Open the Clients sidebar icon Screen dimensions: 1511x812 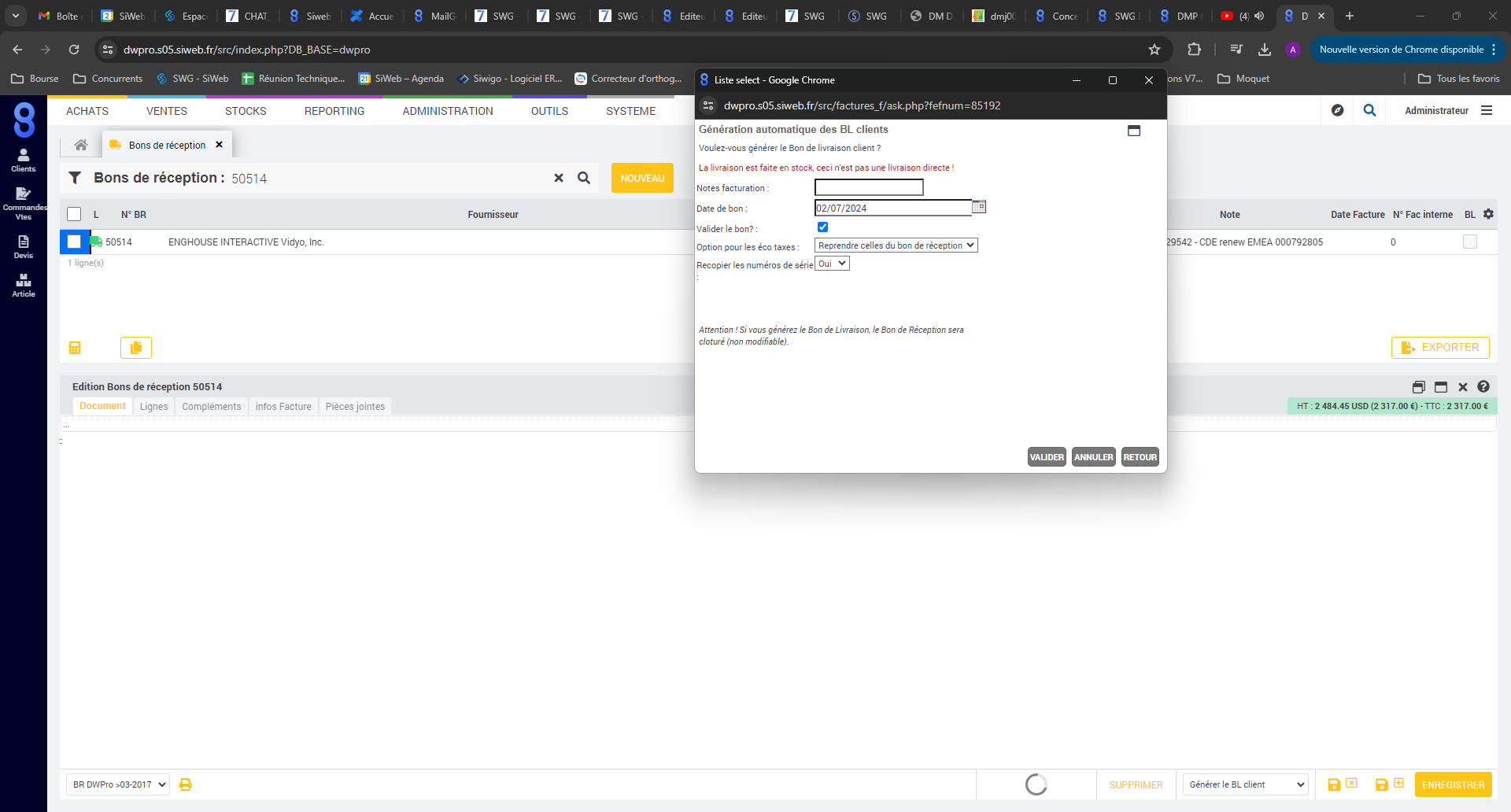[24, 160]
